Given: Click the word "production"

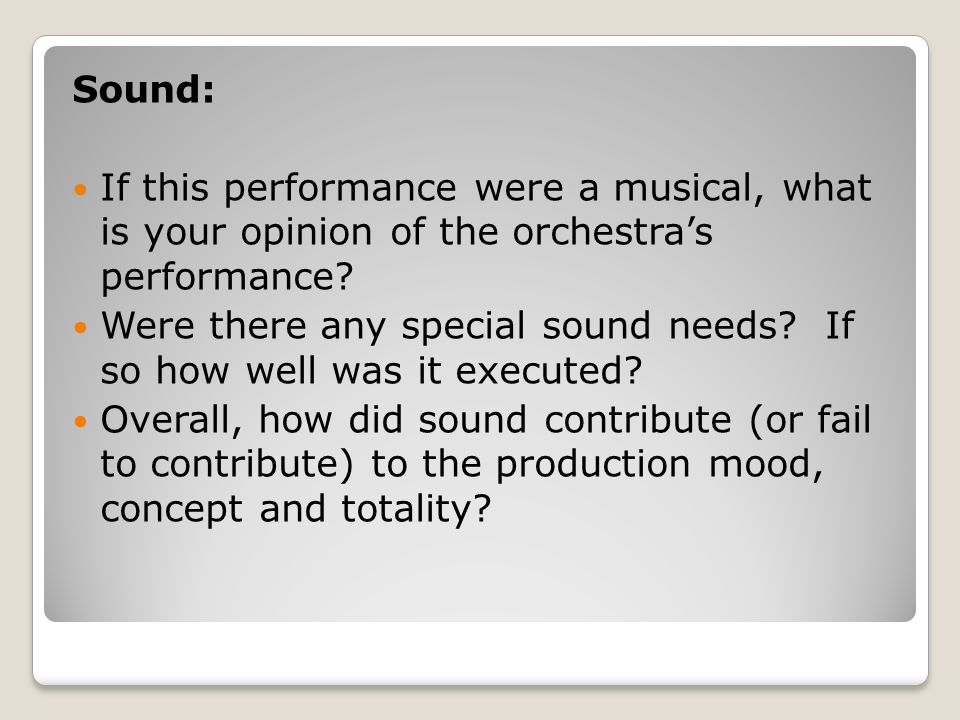Looking at the screenshot, I should click(x=593, y=466).
